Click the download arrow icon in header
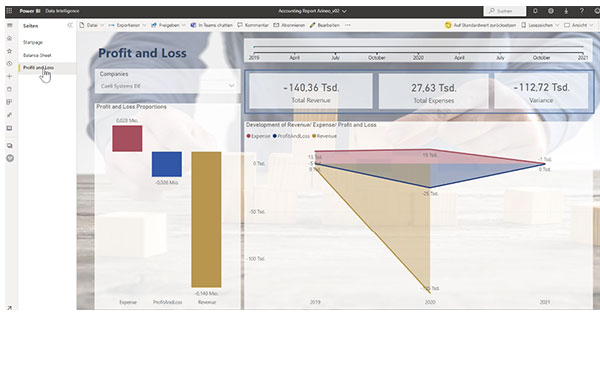The image size is (600, 375). point(566,11)
